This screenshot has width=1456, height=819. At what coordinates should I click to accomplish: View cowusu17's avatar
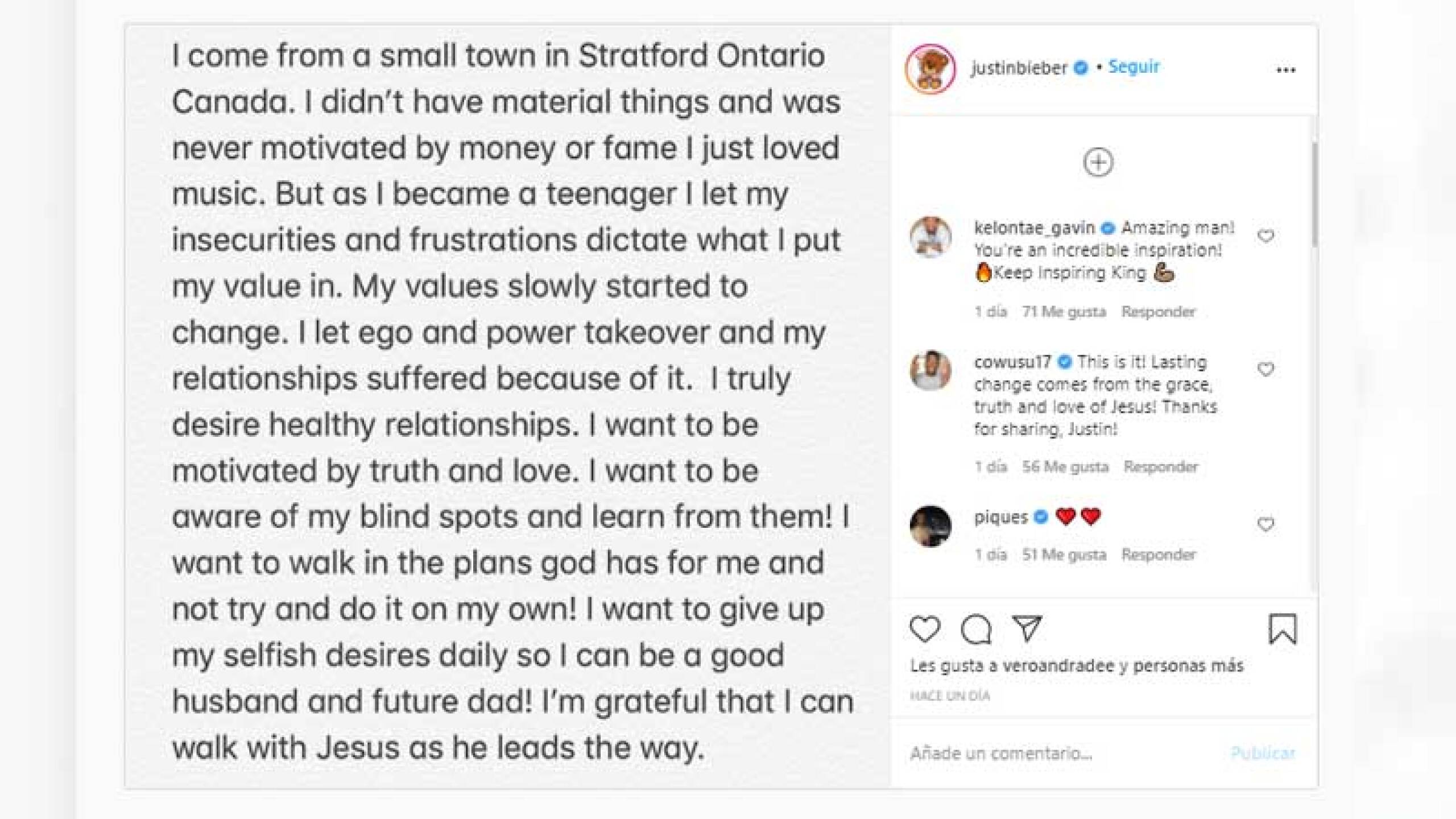930,370
